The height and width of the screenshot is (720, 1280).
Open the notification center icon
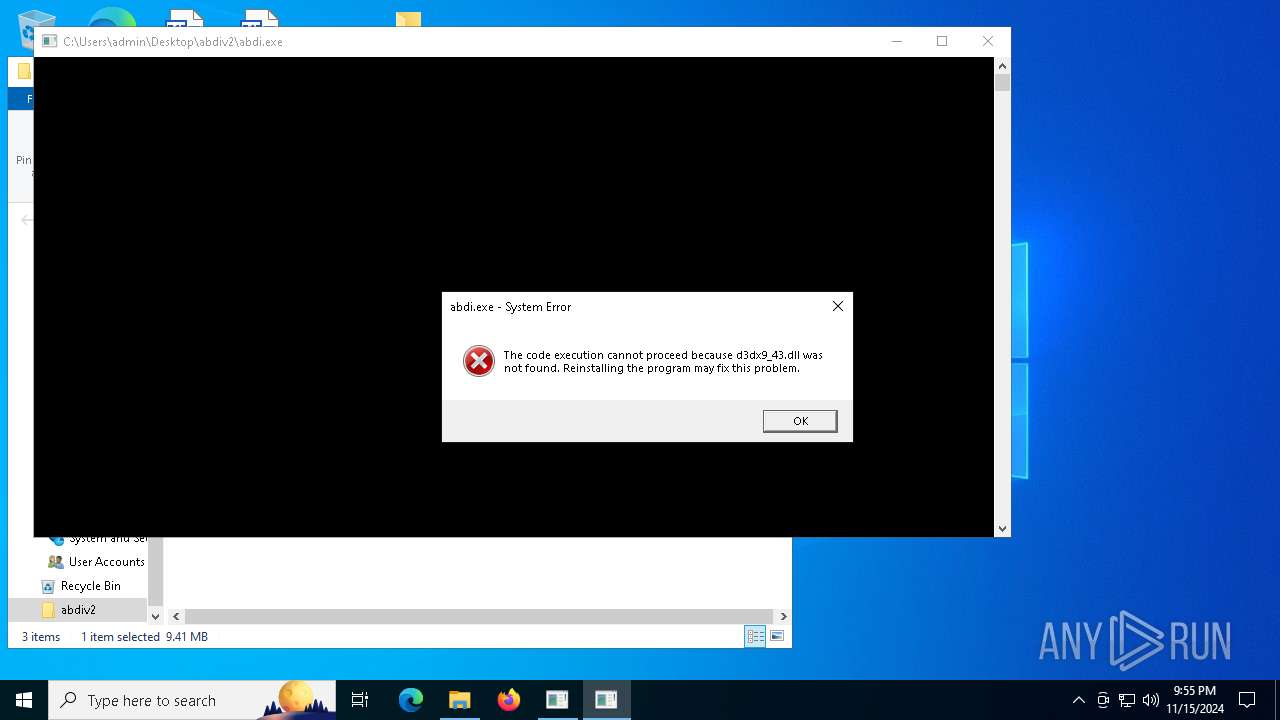click(1247, 700)
